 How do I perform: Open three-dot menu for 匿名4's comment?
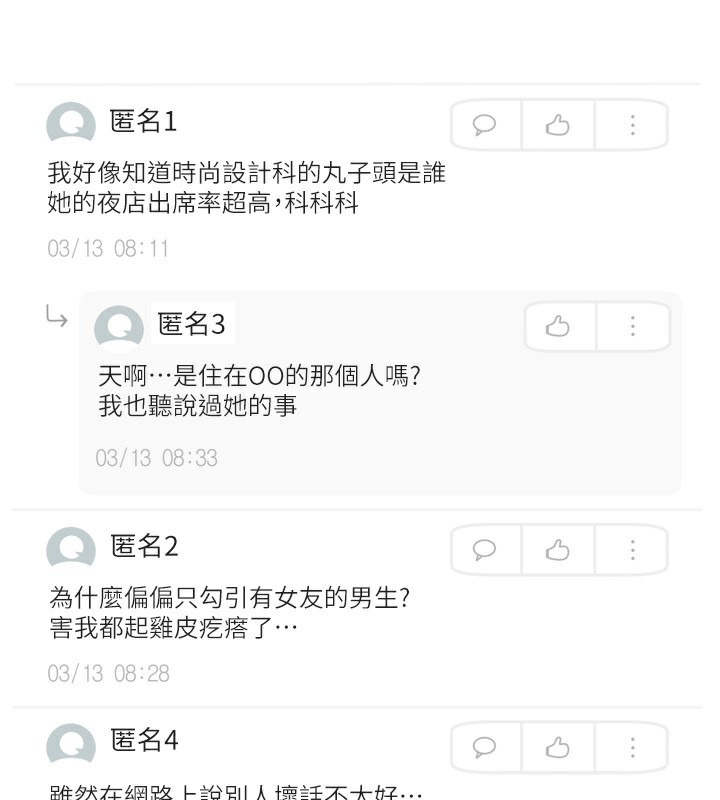pos(632,747)
